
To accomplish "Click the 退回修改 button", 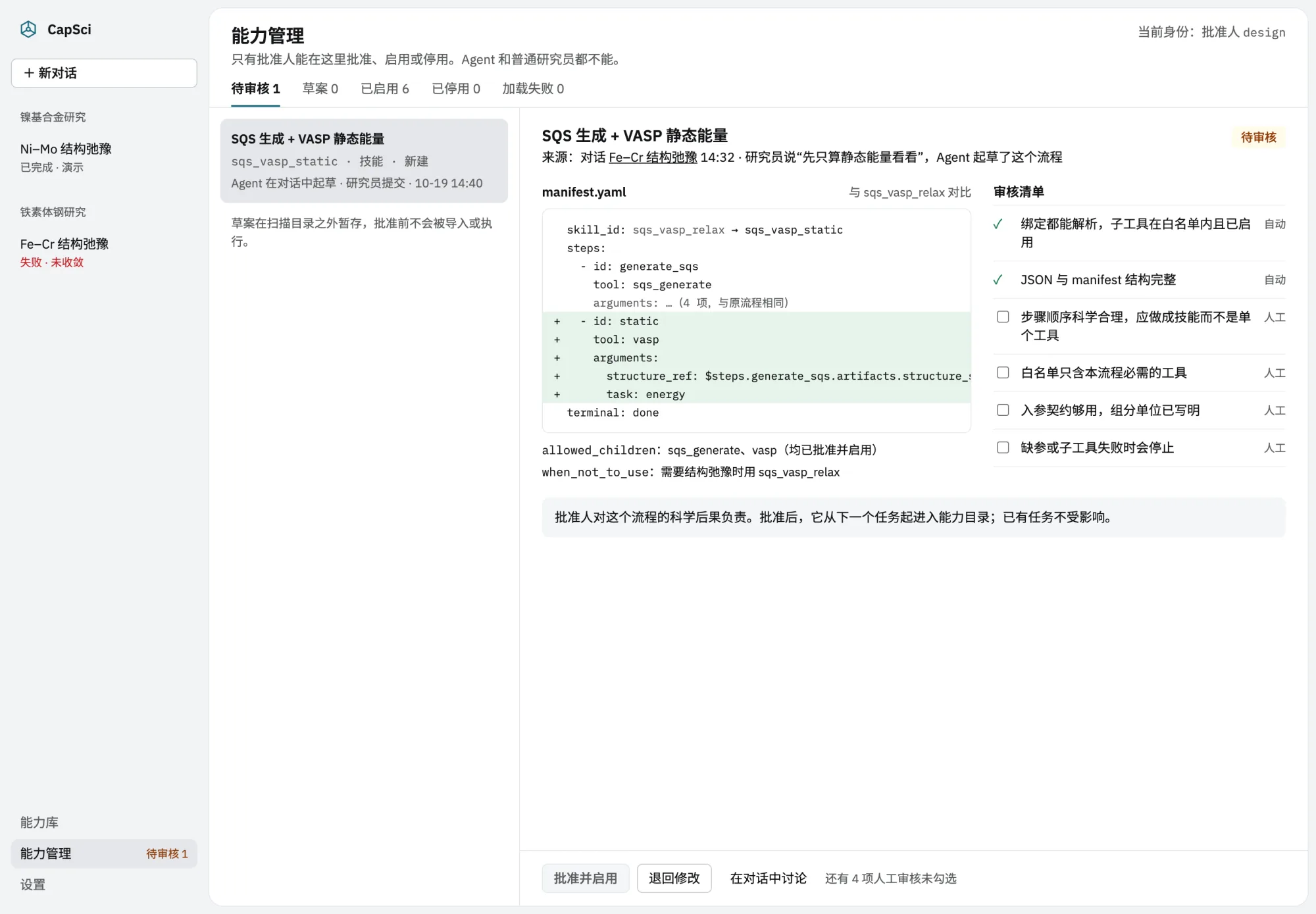I will click(674, 878).
